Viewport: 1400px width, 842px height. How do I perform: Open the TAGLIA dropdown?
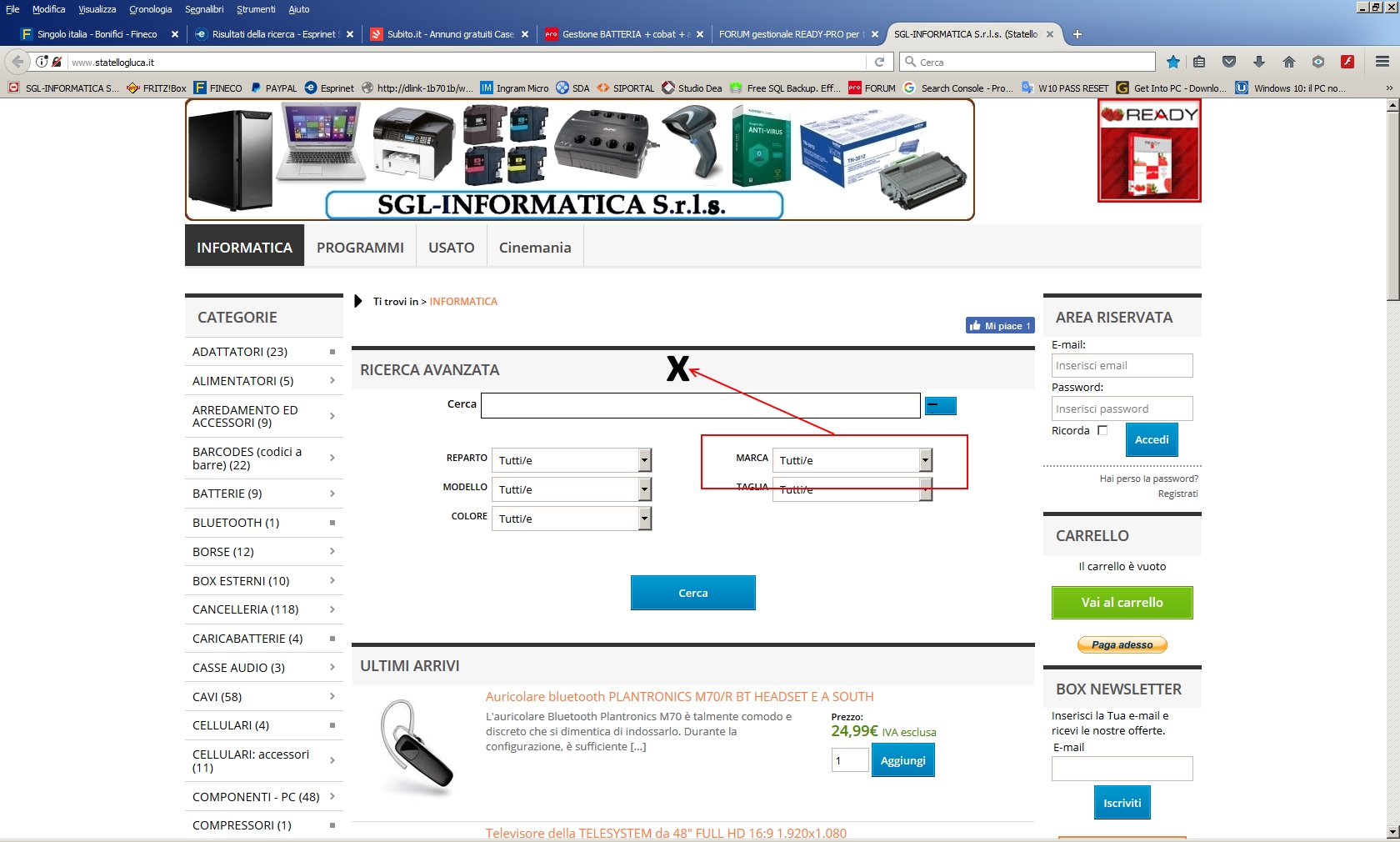[x=852, y=489]
